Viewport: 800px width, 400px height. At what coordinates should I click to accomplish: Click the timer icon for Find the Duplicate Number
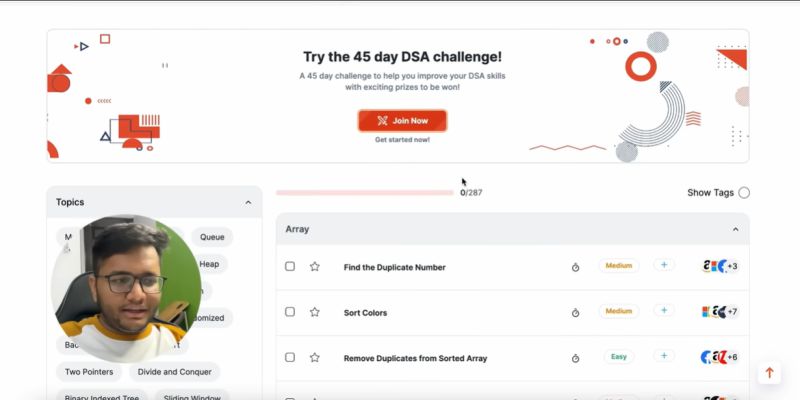(x=576, y=267)
